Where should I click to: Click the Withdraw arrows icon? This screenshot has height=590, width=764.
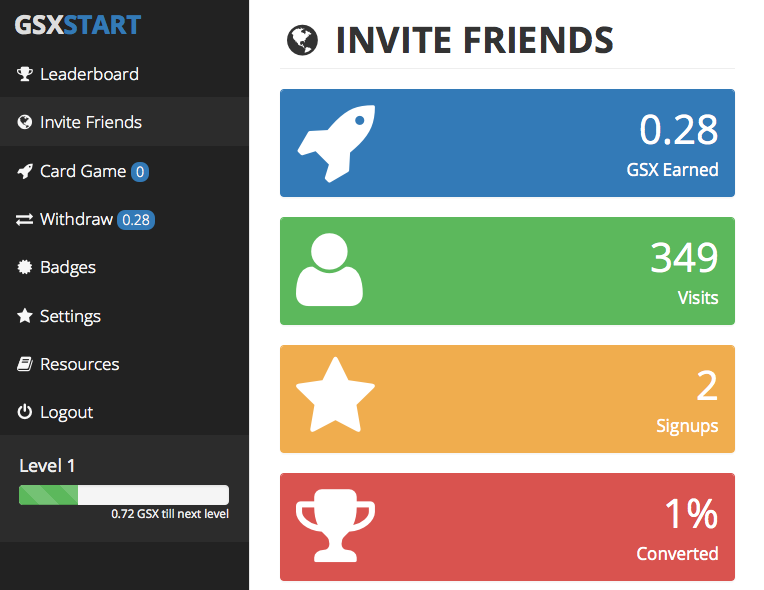tap(24, 219)
